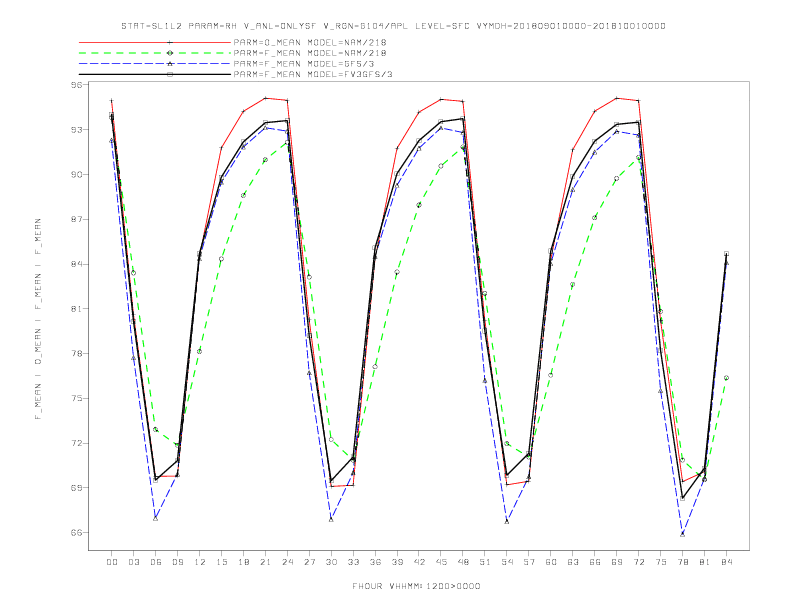Viewport: 792px width, 612px height.
Task: Click y-axis tick value 87
Action: coord(76,219)
